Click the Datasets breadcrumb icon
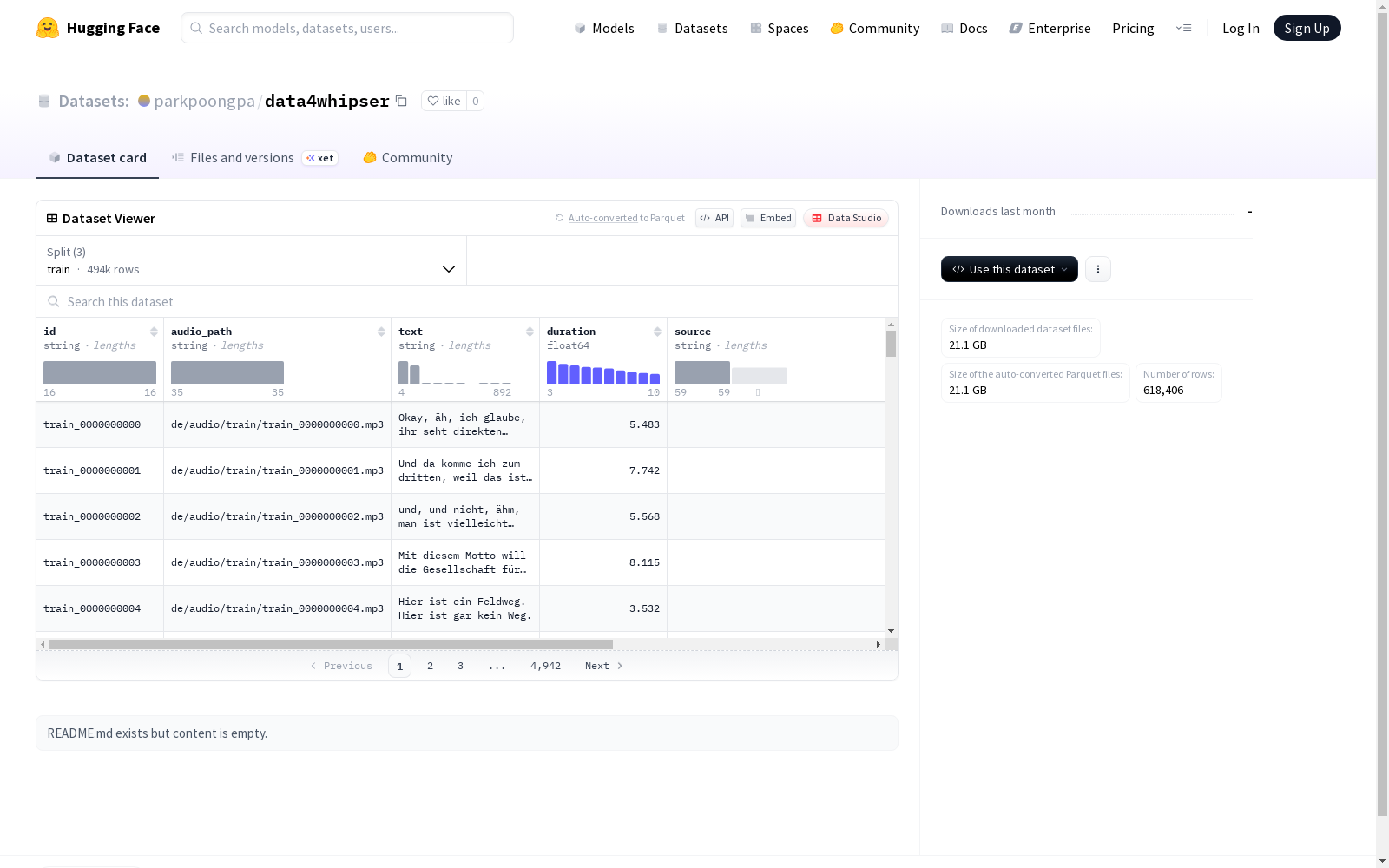 click(x=44, y=101)
